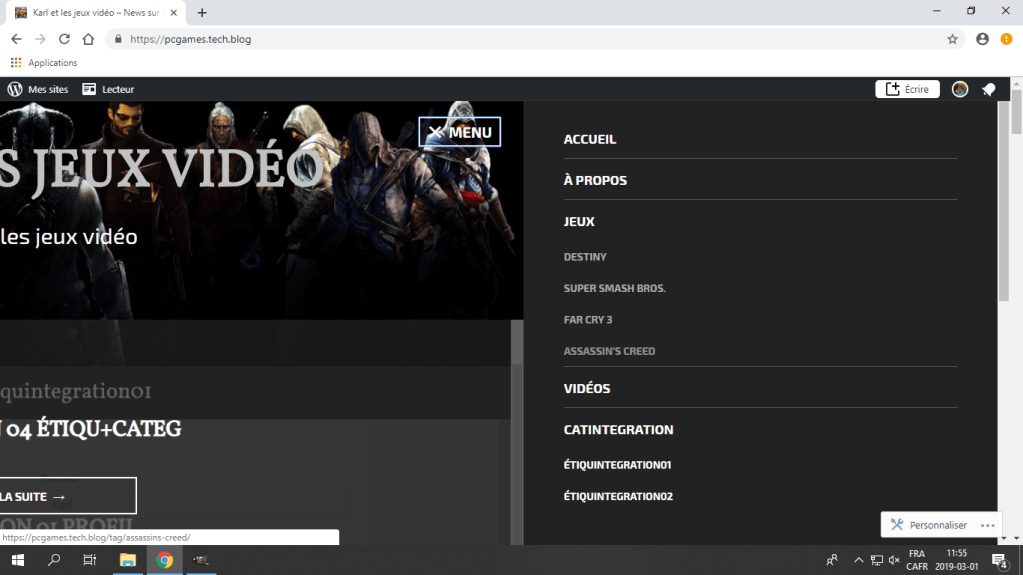The image size is (1023, 575).
Task: Open a new Chrome tab
Action: (x=202, y=13)
